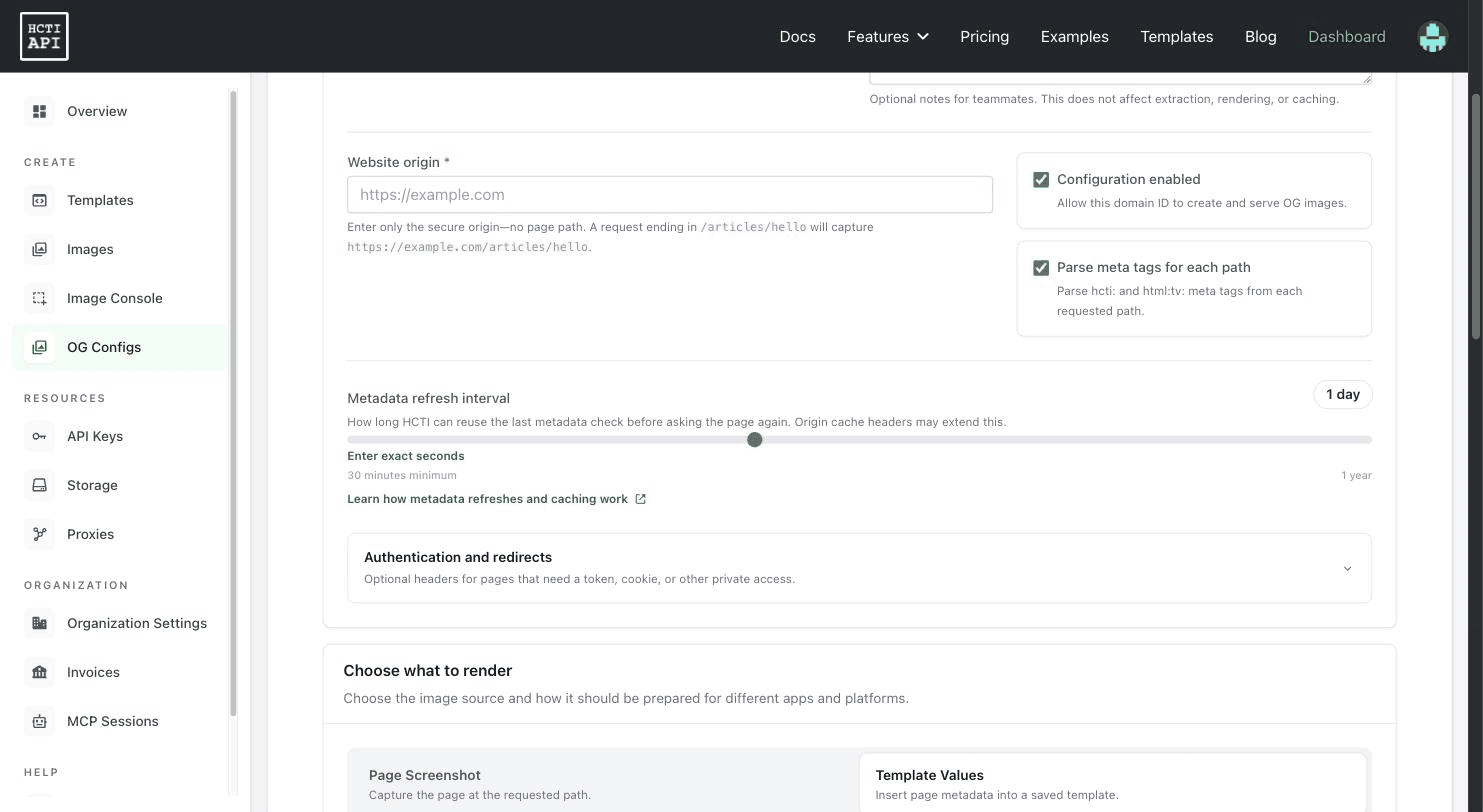Open Templates in the sidebar
Screen dimensions: 1483x812
(119, 200)
